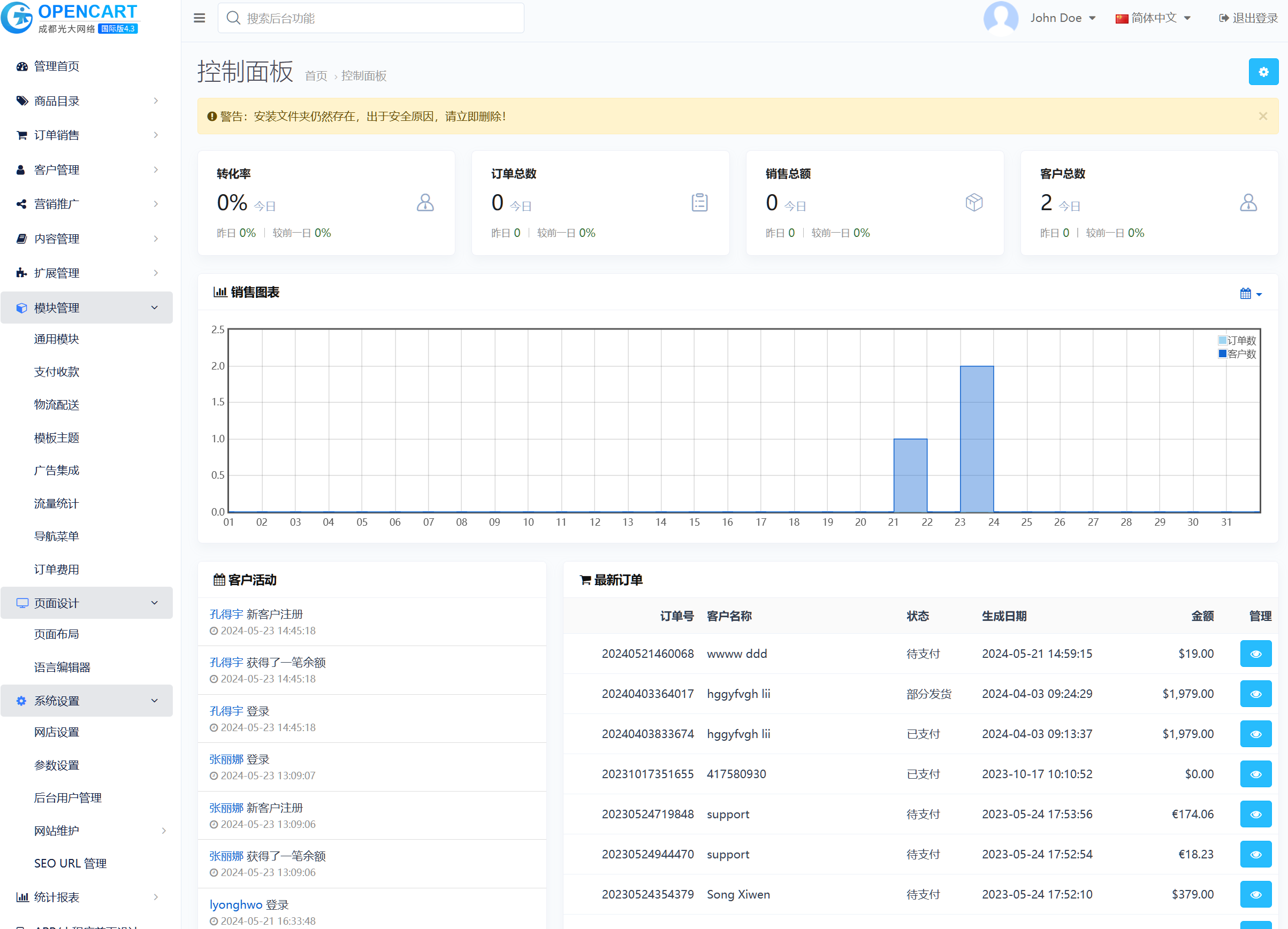The image size is (1288, 929).
Task: Open lyonghwo customer link
Action: click(235, 904)
